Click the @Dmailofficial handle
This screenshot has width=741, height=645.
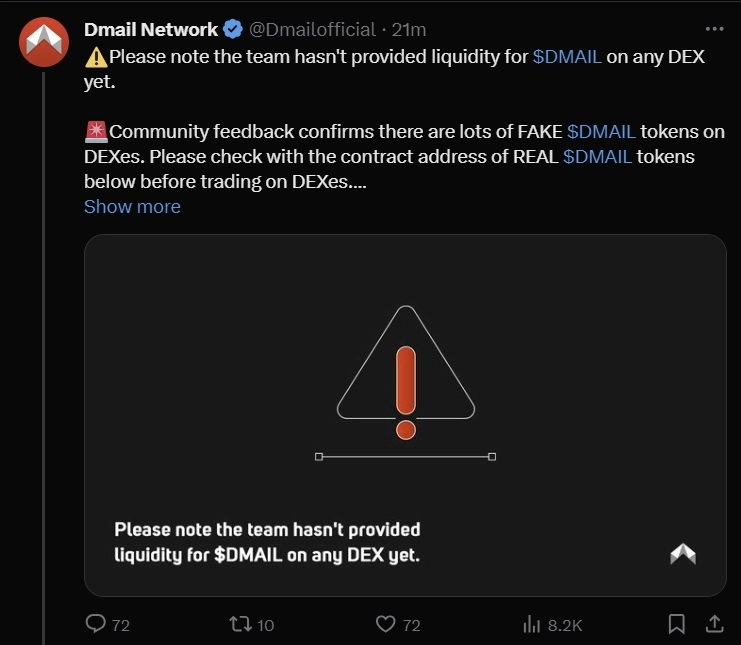pos(312,29)
